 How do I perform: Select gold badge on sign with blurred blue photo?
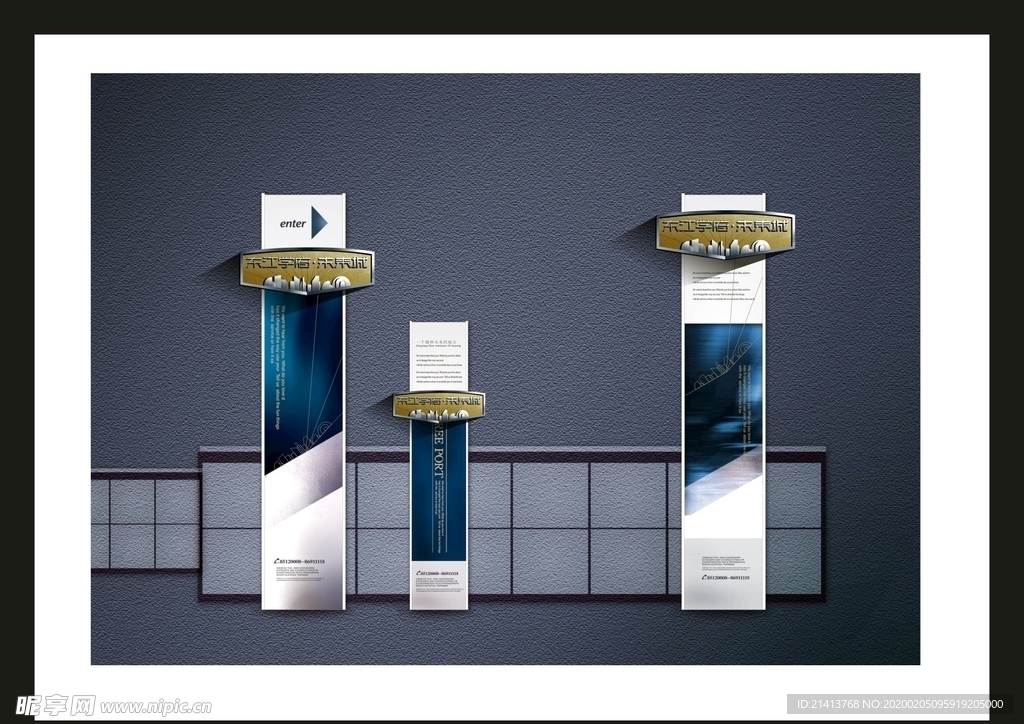(x=725, y=234)
